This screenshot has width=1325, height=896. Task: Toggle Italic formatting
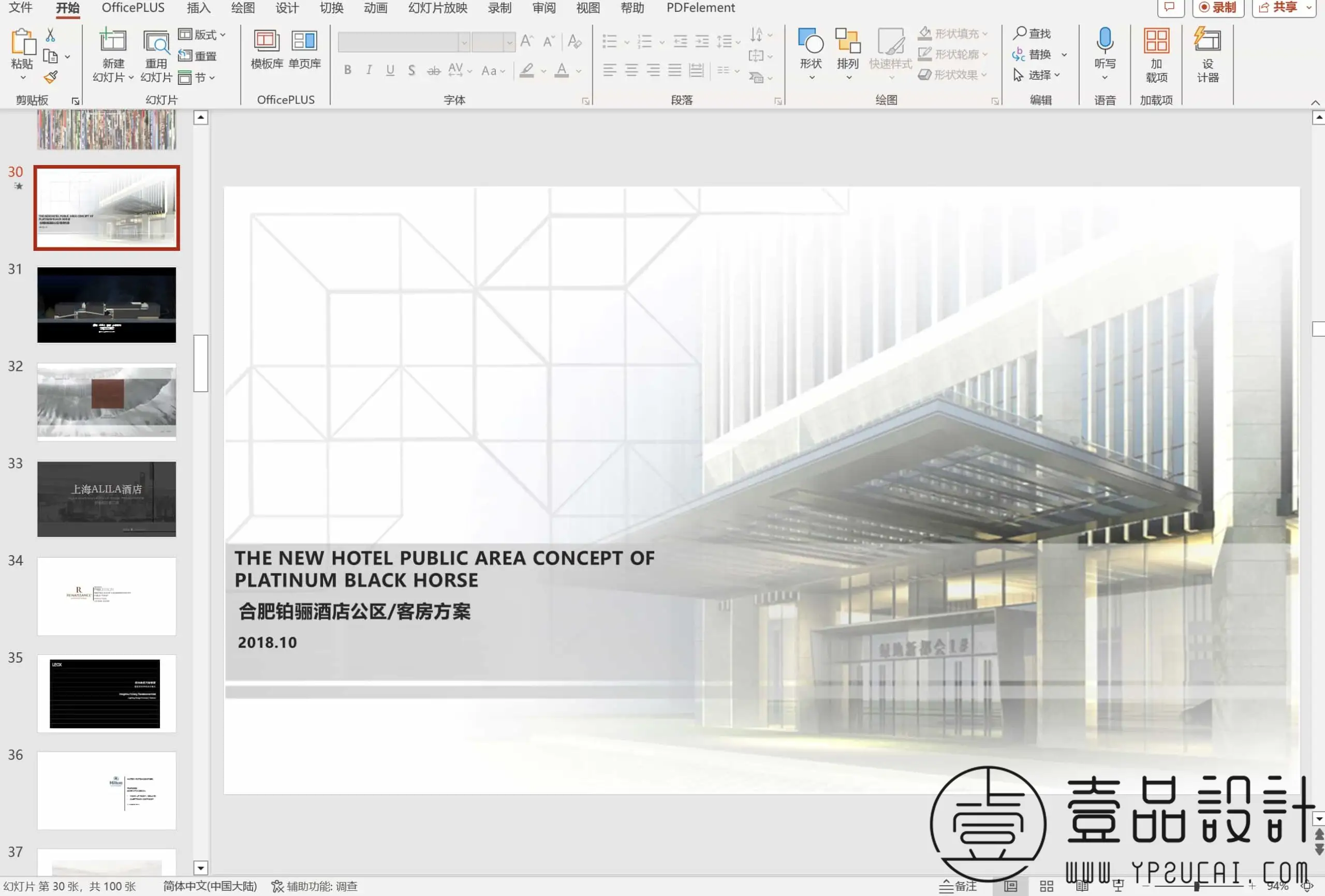click(x=369, y=70)
